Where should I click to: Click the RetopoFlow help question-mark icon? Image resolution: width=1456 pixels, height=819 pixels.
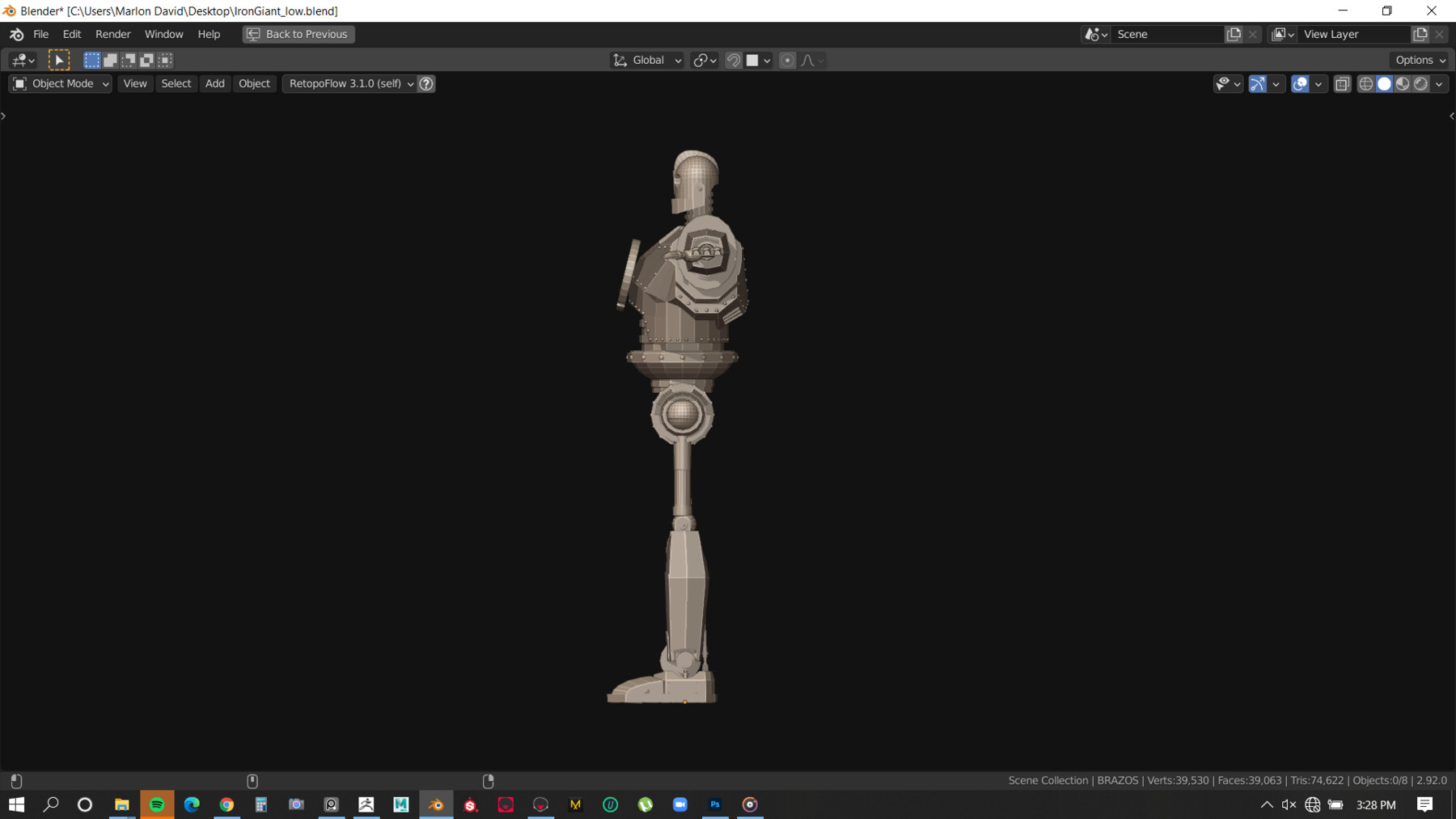coord(426,84)
